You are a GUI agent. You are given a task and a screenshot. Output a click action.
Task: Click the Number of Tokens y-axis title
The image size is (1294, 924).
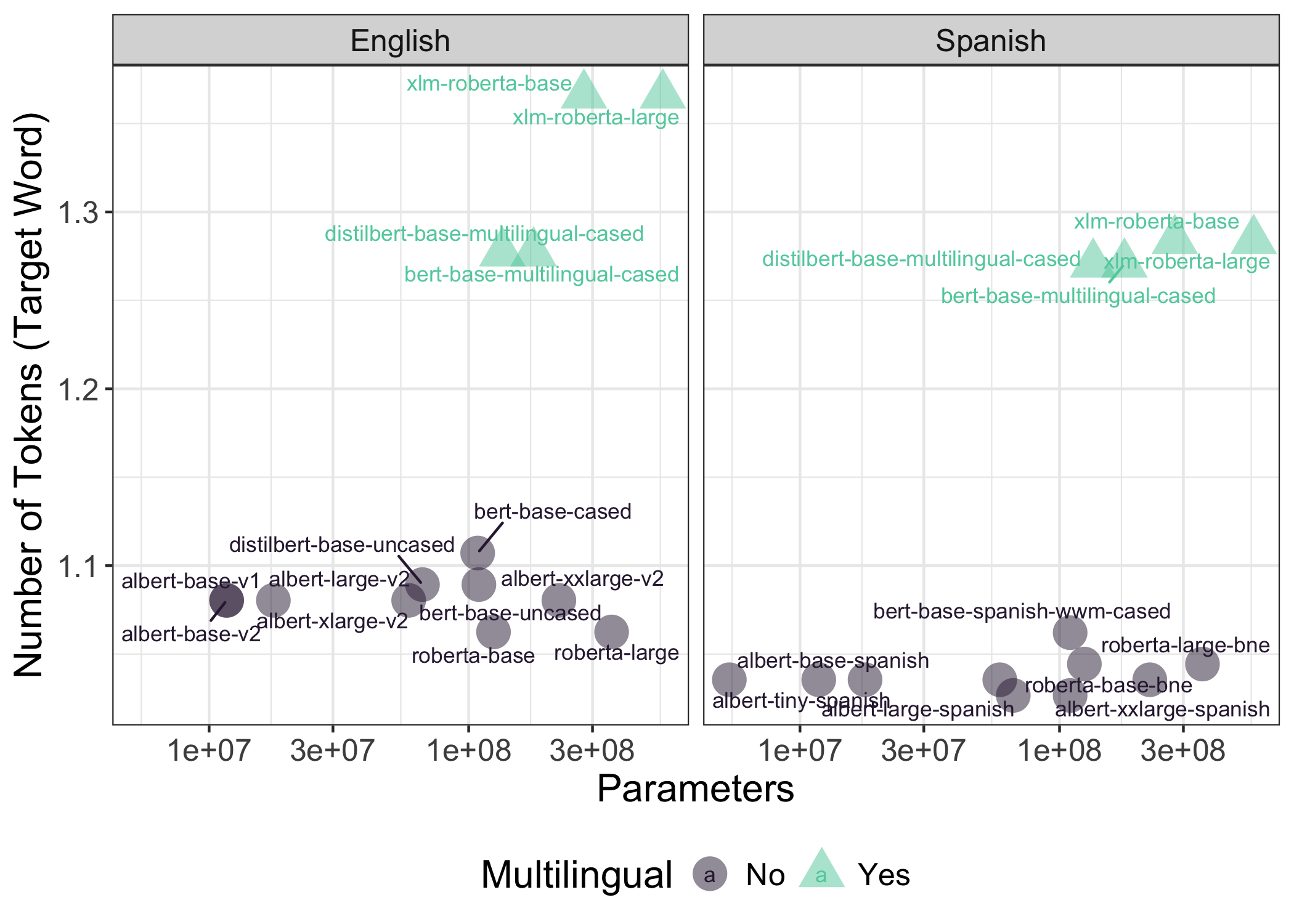tap(28, 394)
